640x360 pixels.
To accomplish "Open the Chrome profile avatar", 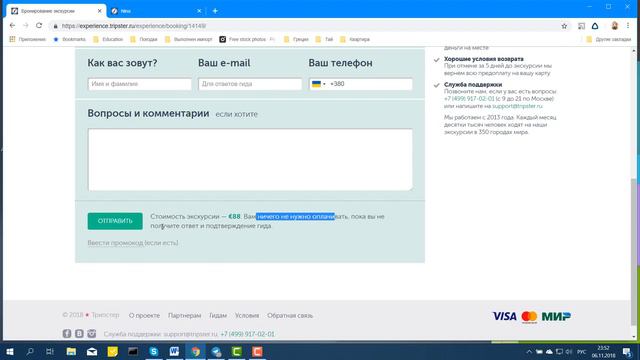I will point(614,26).
